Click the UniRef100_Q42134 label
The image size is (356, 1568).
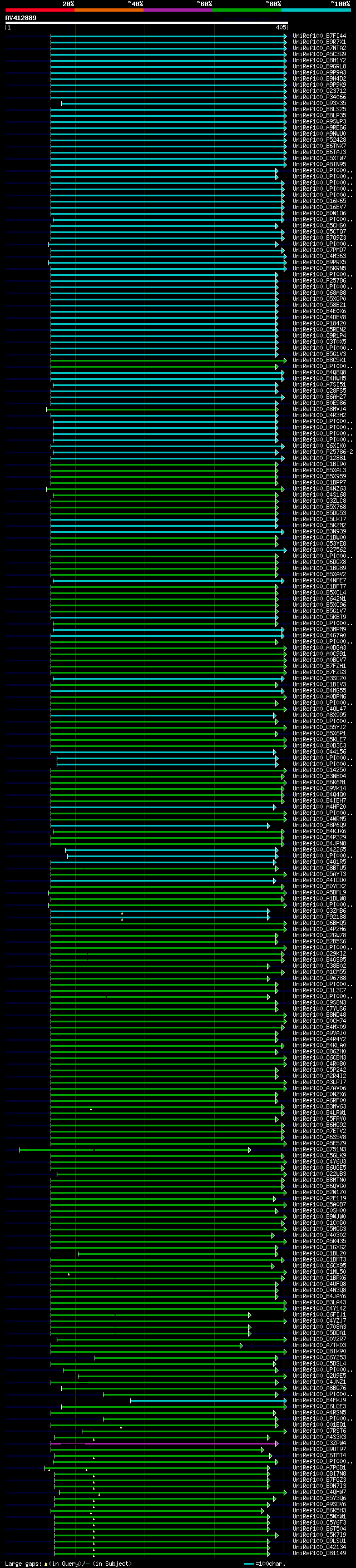click(319, 1547)
